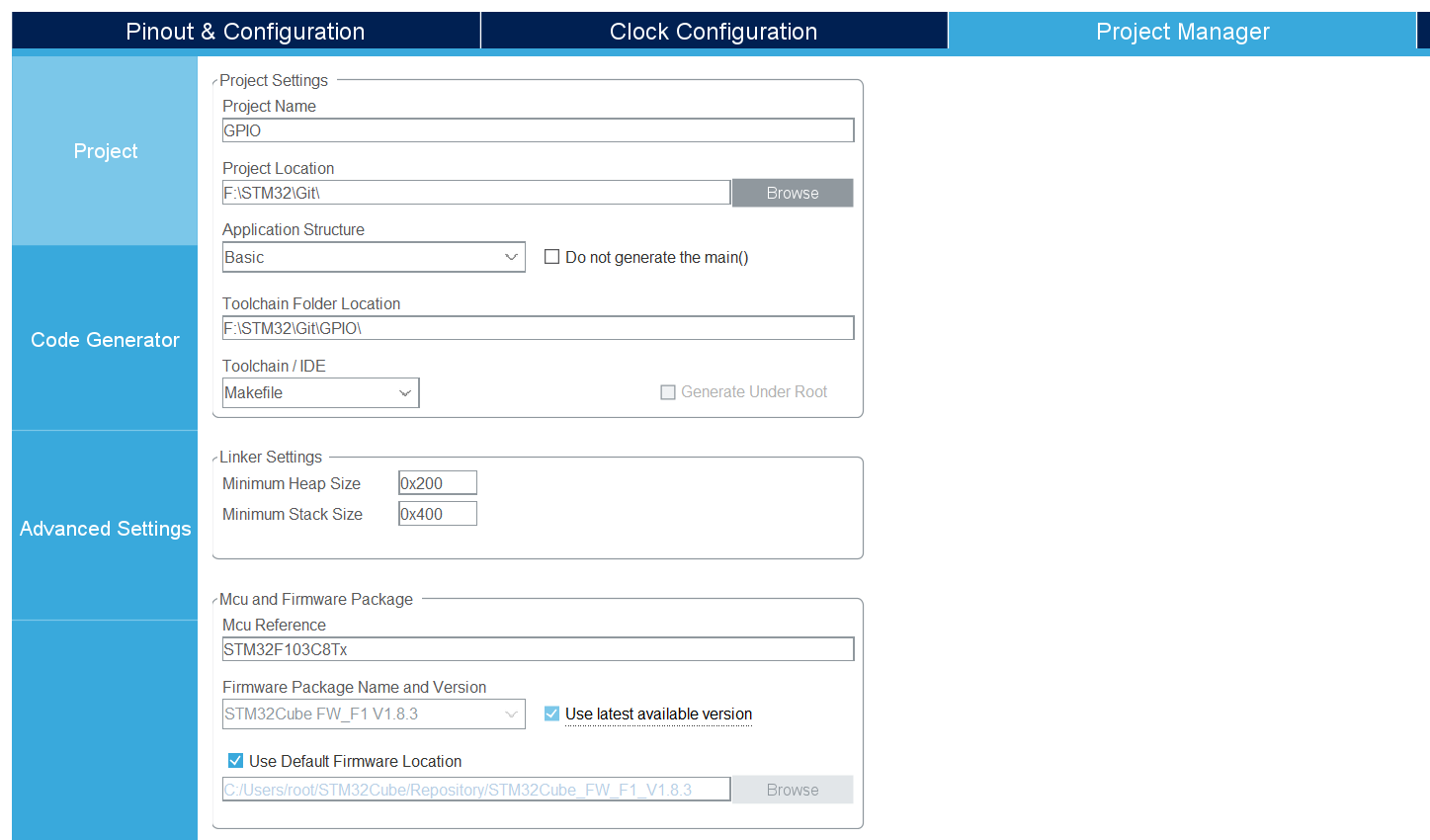
Task: Click the Project Name input field
Action: 538,130
